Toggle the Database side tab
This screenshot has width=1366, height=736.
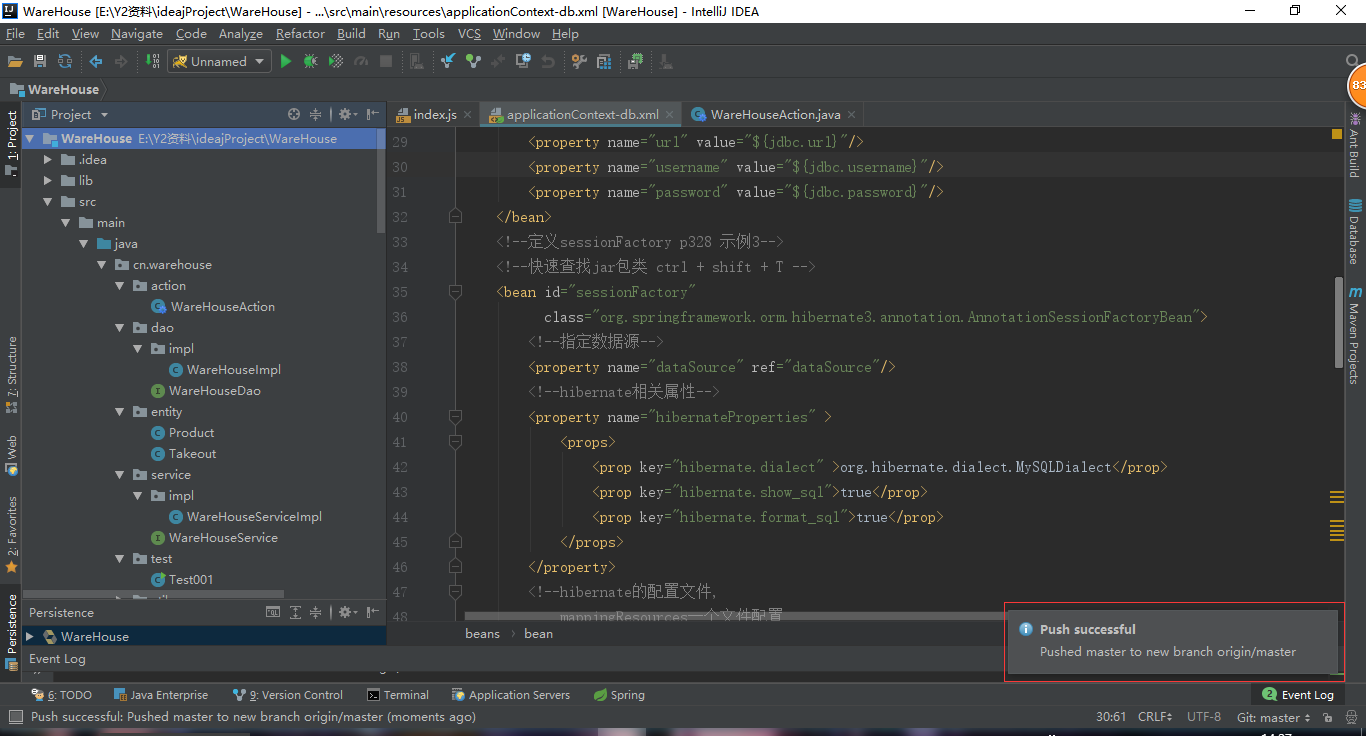[1354, 232]
